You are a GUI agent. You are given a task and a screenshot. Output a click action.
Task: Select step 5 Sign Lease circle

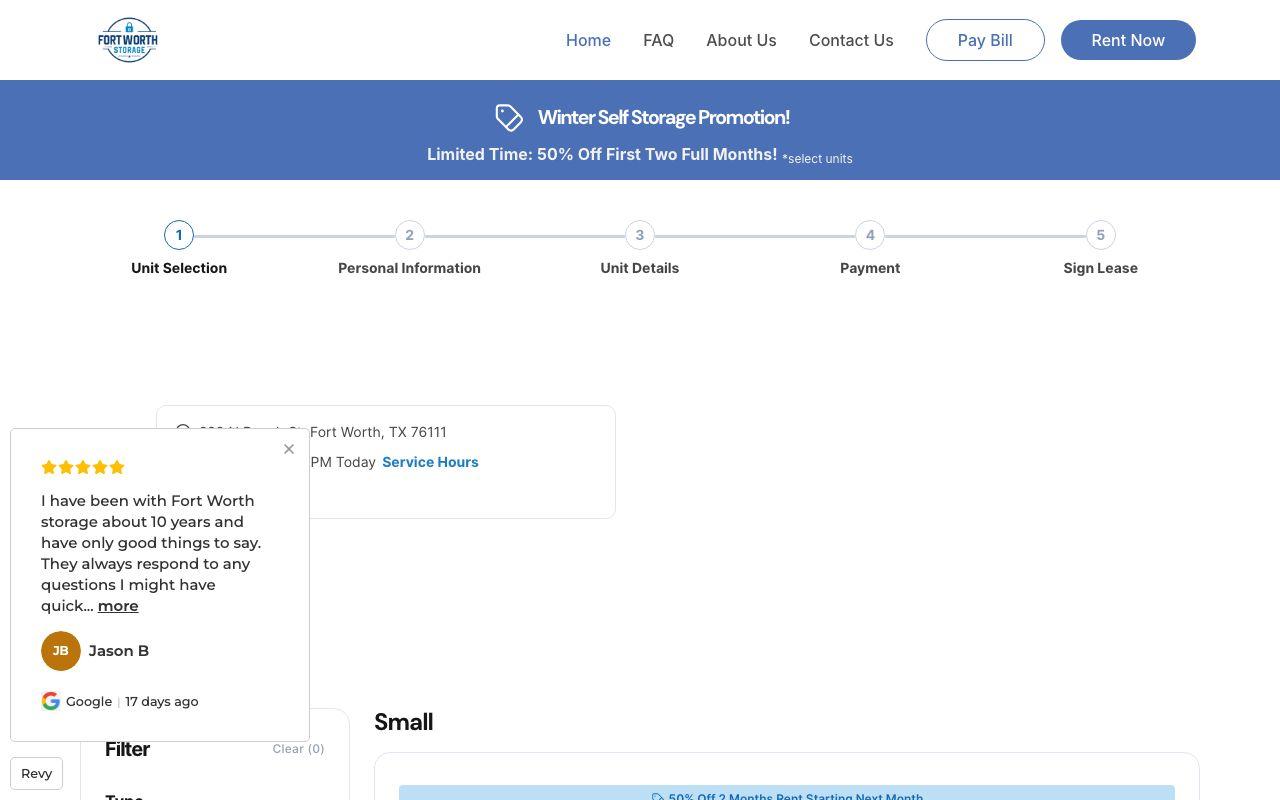click(x=1100, y=235)
